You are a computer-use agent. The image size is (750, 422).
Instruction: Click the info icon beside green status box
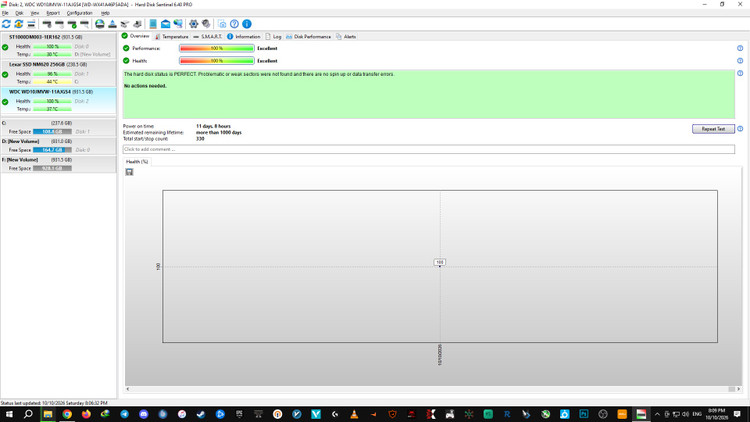coord(740,73)
